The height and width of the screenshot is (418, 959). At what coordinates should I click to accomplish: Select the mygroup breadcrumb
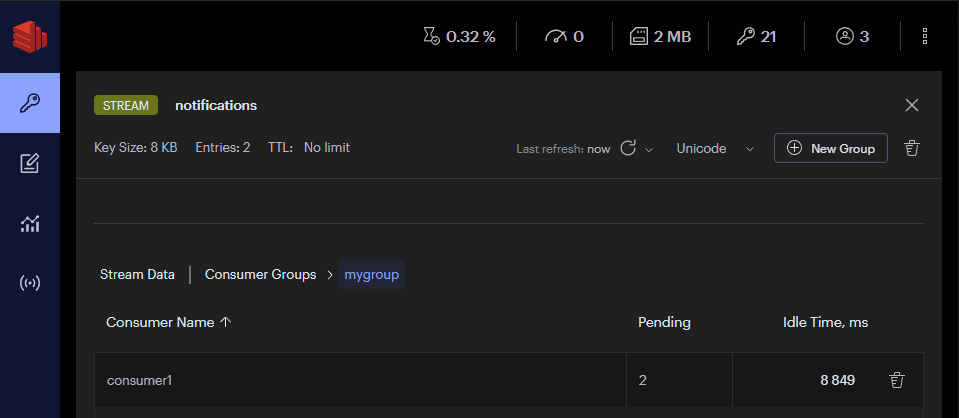pos(371,274)
